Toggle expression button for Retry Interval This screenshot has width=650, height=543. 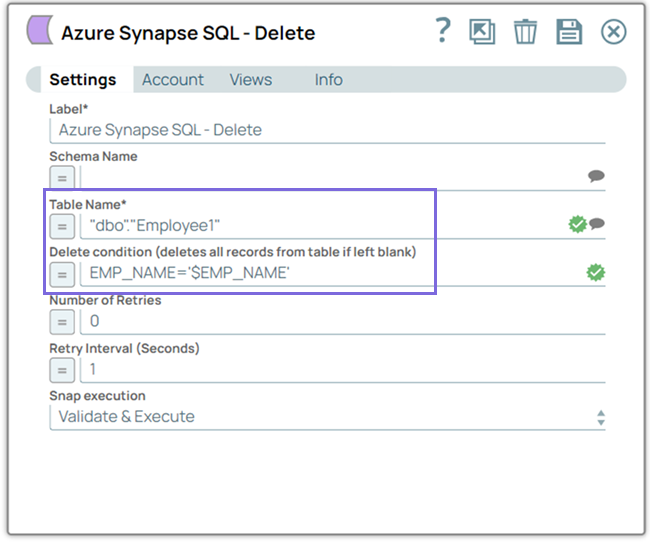point(62,370)
